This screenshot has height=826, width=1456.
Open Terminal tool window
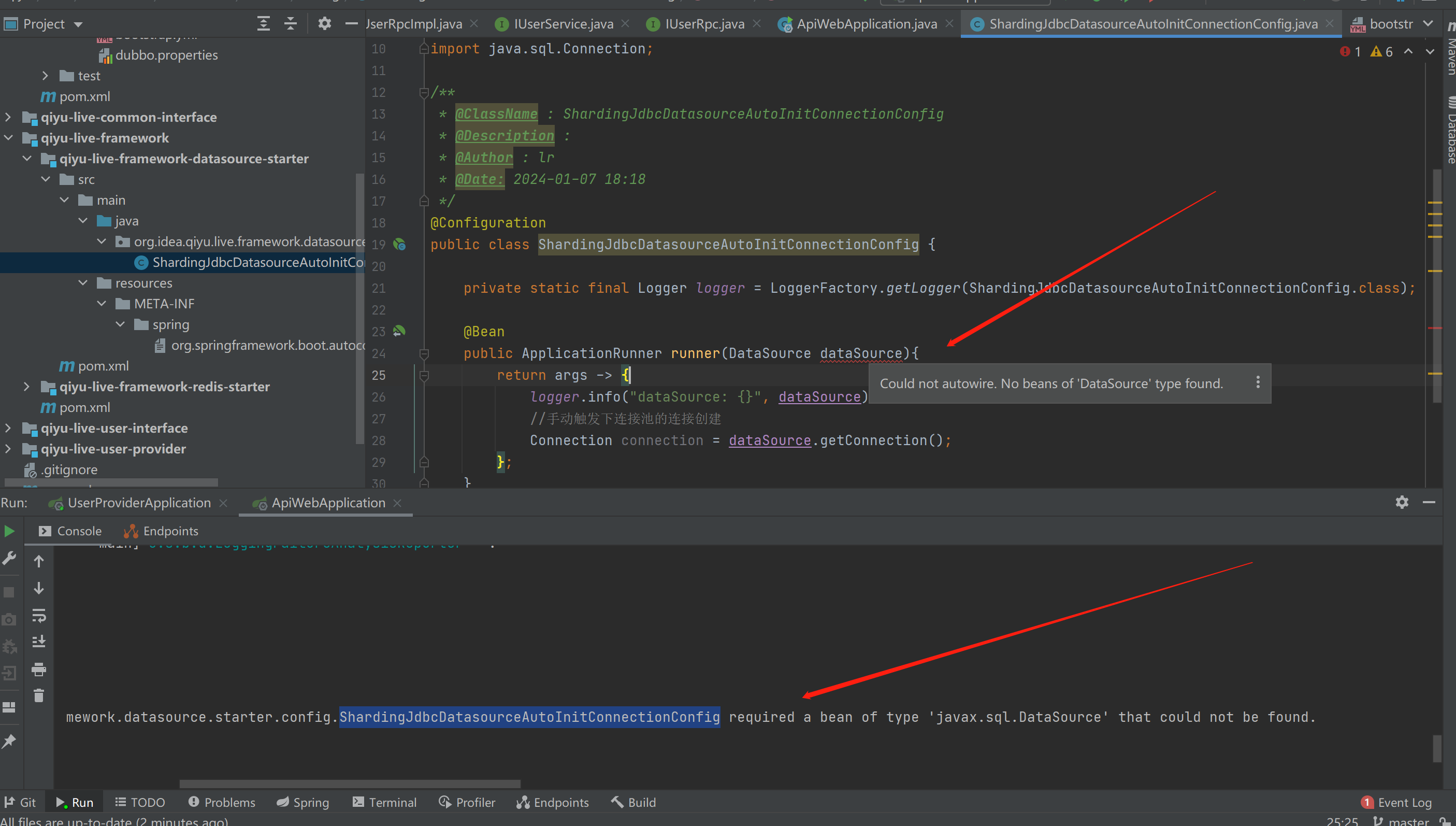click(x=384, y=802)
